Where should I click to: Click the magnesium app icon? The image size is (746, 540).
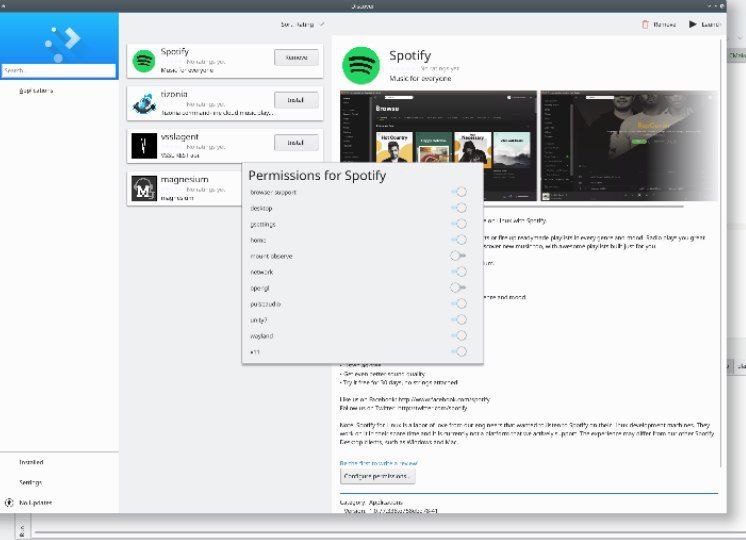[x=144, y=188]
